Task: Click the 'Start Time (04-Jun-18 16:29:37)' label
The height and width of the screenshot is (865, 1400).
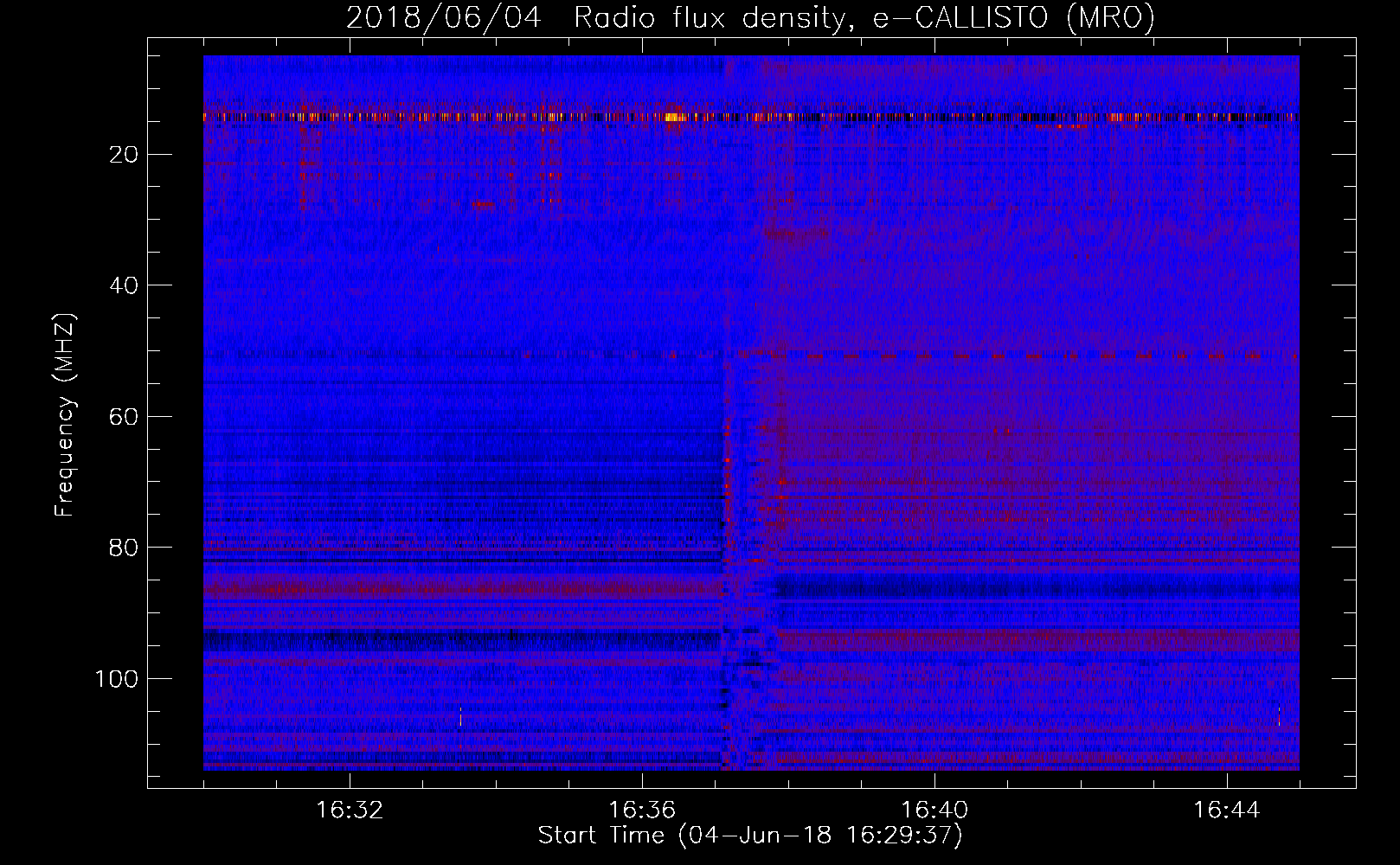Action: [x=750, y=836]
